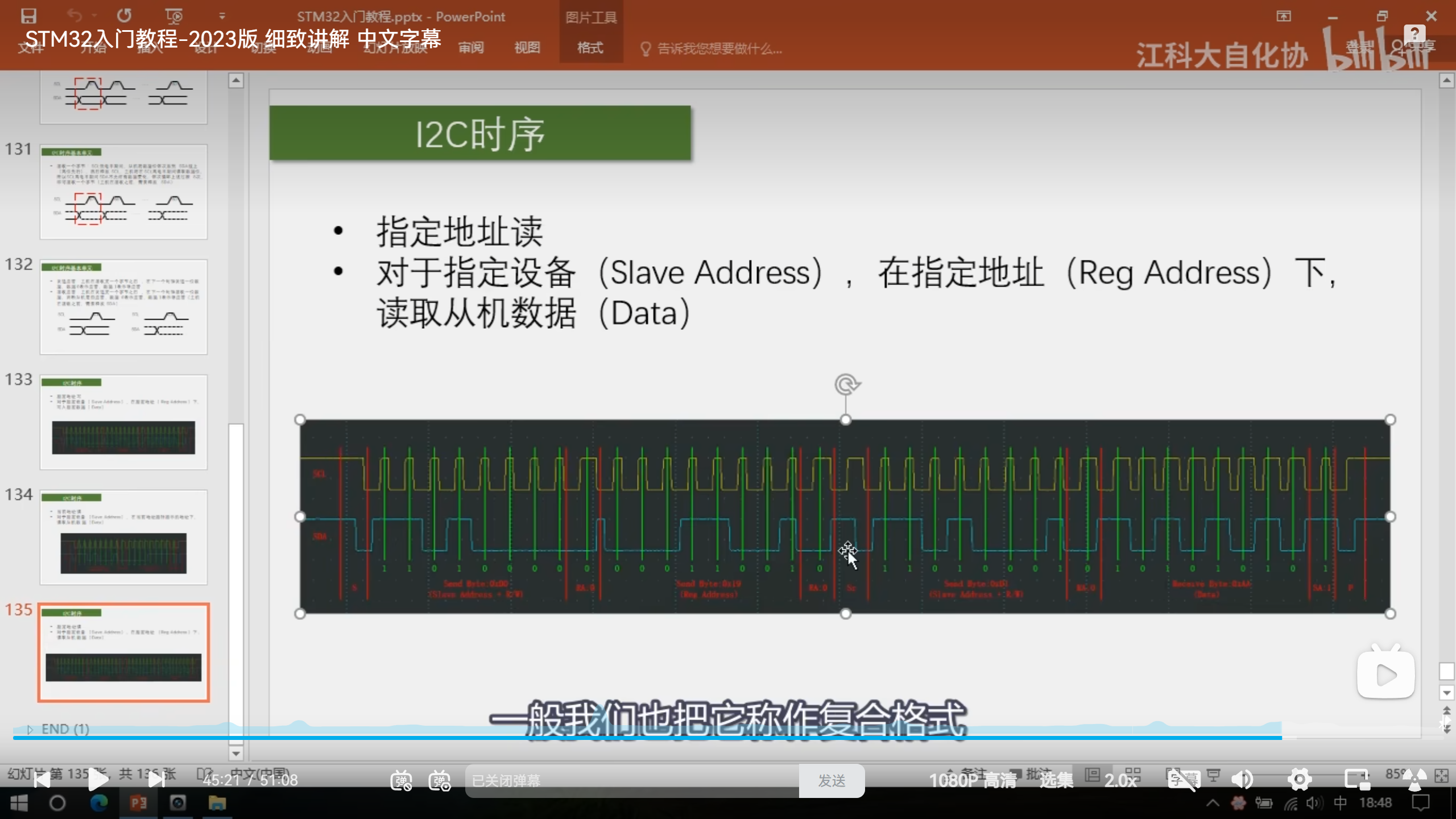1456x819 pixels.
Task: Change 2.0x playback speed
Action: (x=1120, y=780)
